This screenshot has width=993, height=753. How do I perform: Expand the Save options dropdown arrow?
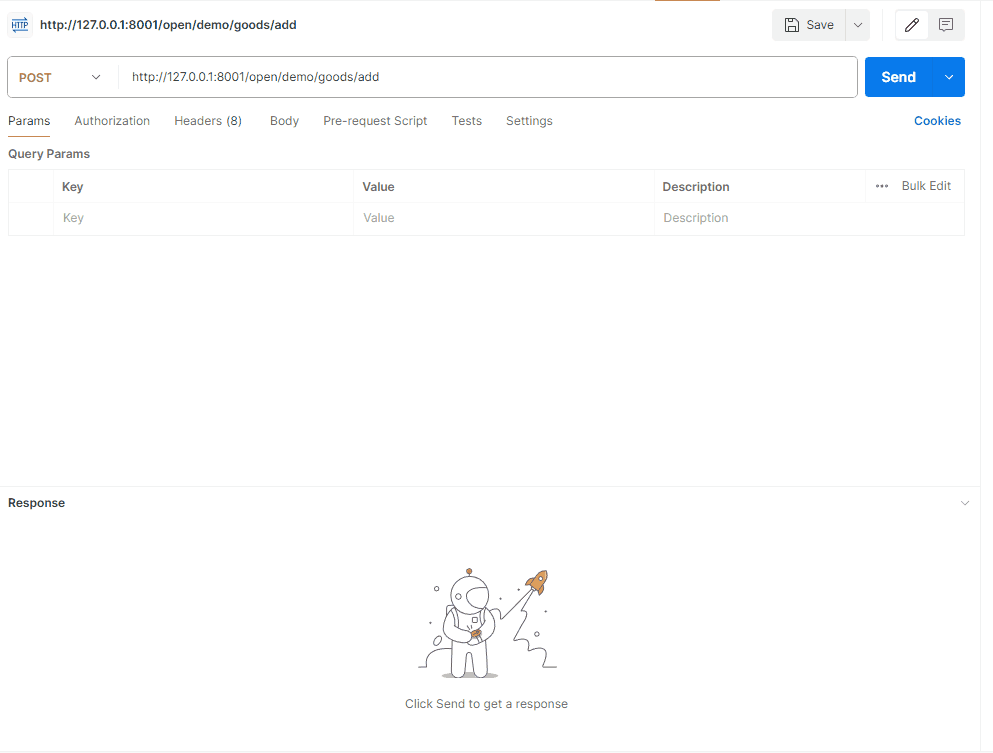(x=858, y=25)
